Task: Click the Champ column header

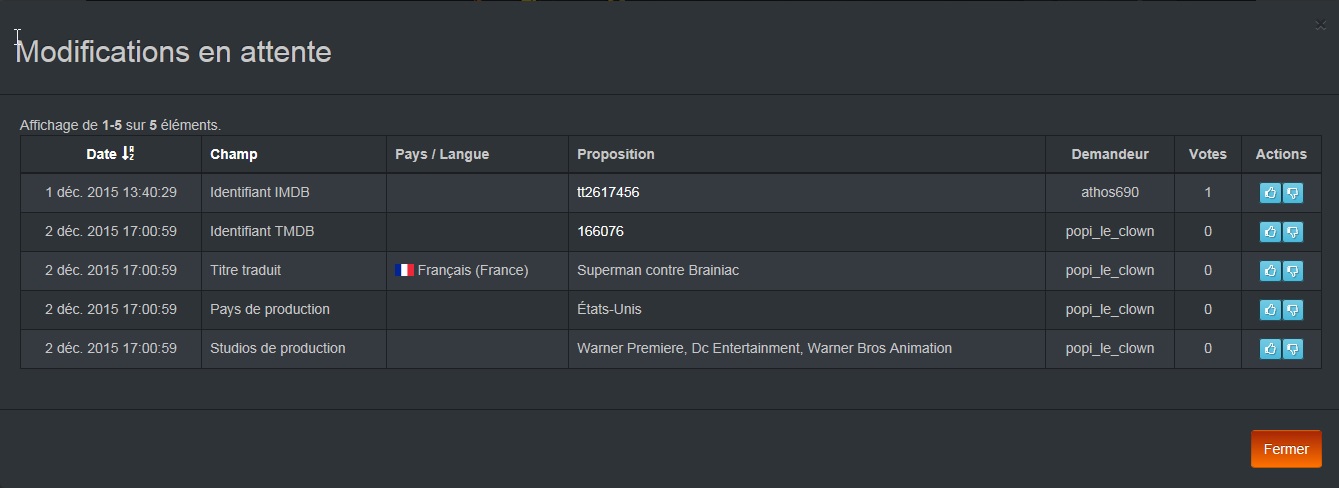Action: (233, 154)
